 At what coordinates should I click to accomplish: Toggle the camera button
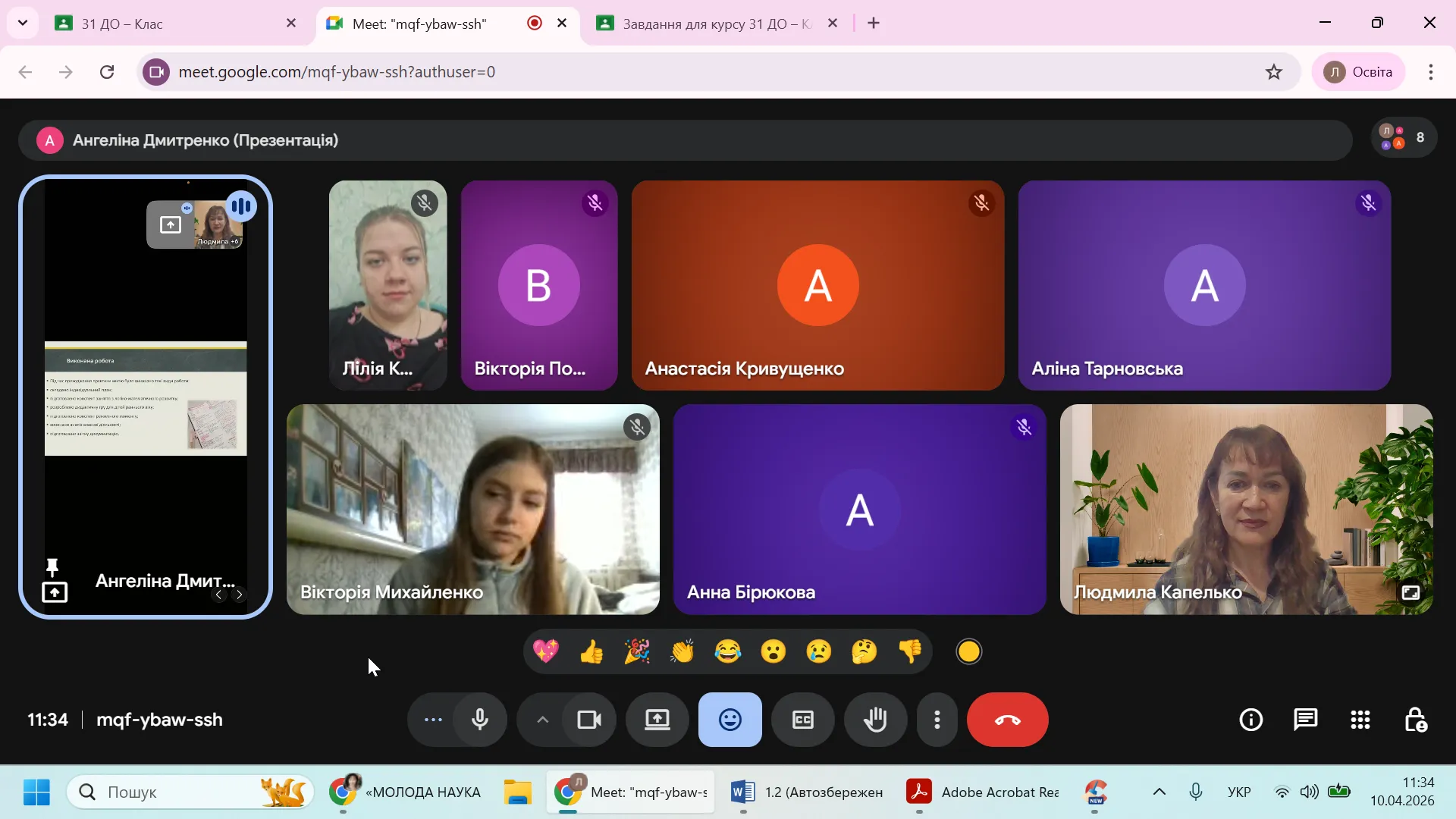click(589, 720)
